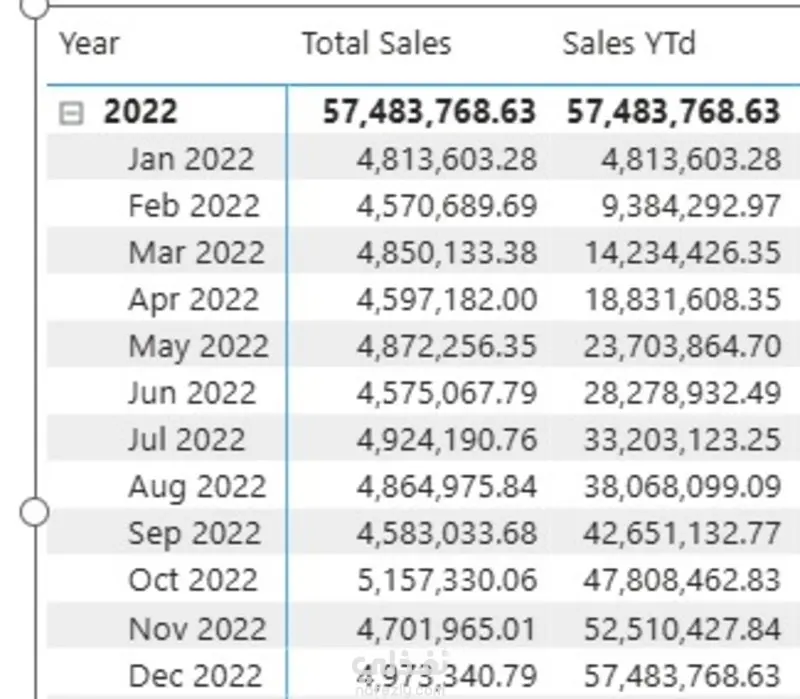Screen dimensions: 800x699
Task: Click the bold 2022 year label
Action: tap(140, 112)
